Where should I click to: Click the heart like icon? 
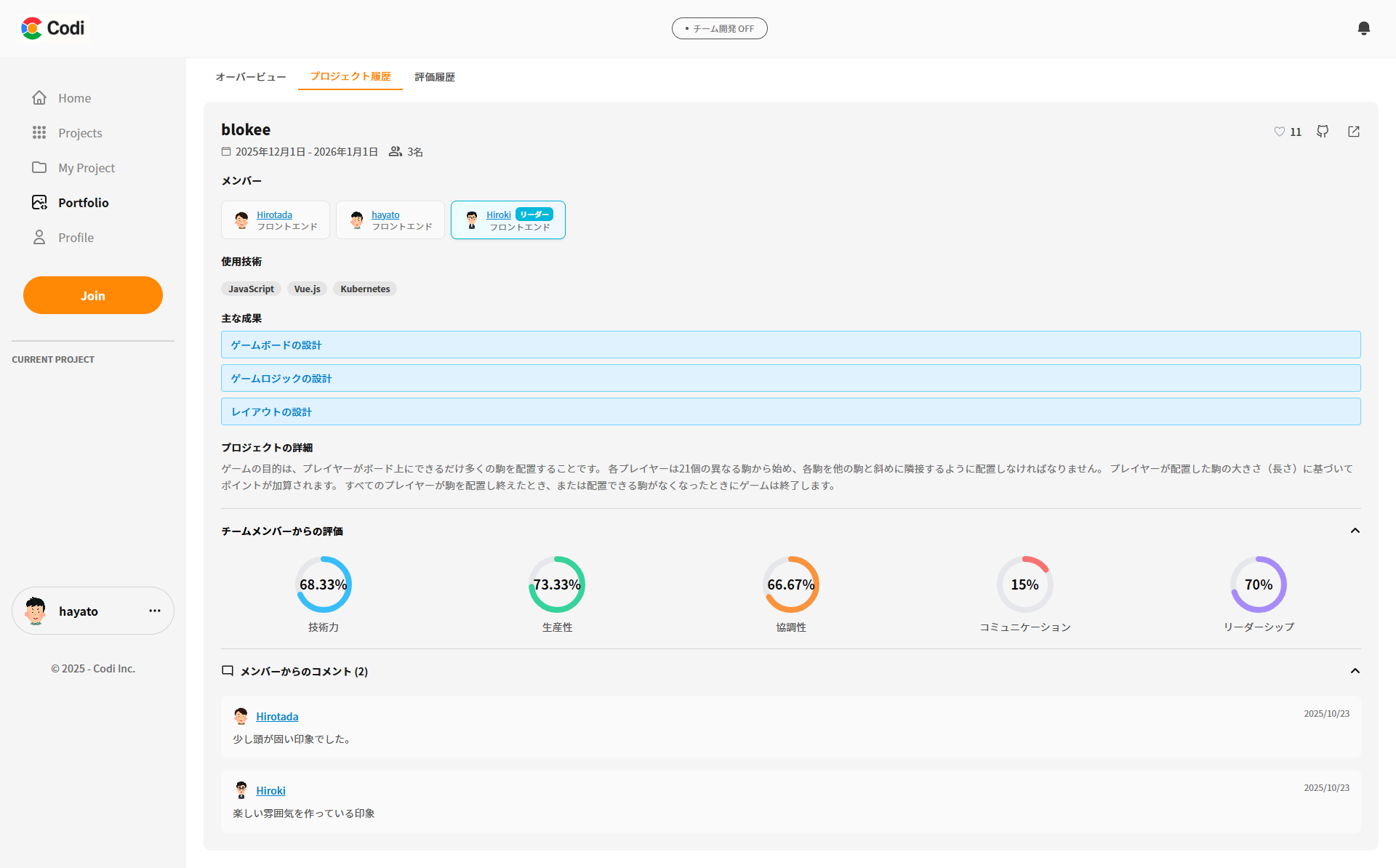1280,132
